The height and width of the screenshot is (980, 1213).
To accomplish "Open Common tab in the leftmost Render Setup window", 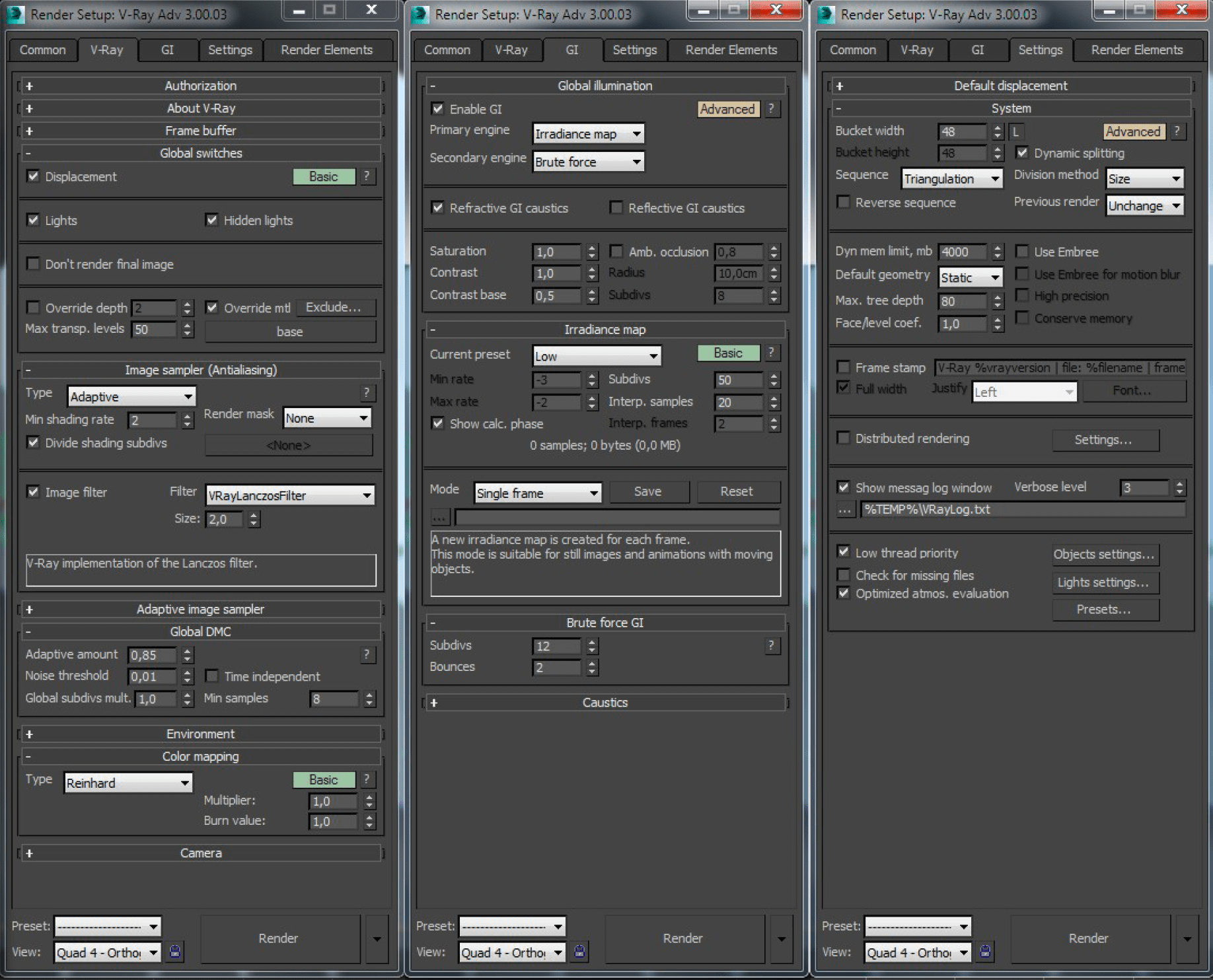I will (x=42, y=50).
